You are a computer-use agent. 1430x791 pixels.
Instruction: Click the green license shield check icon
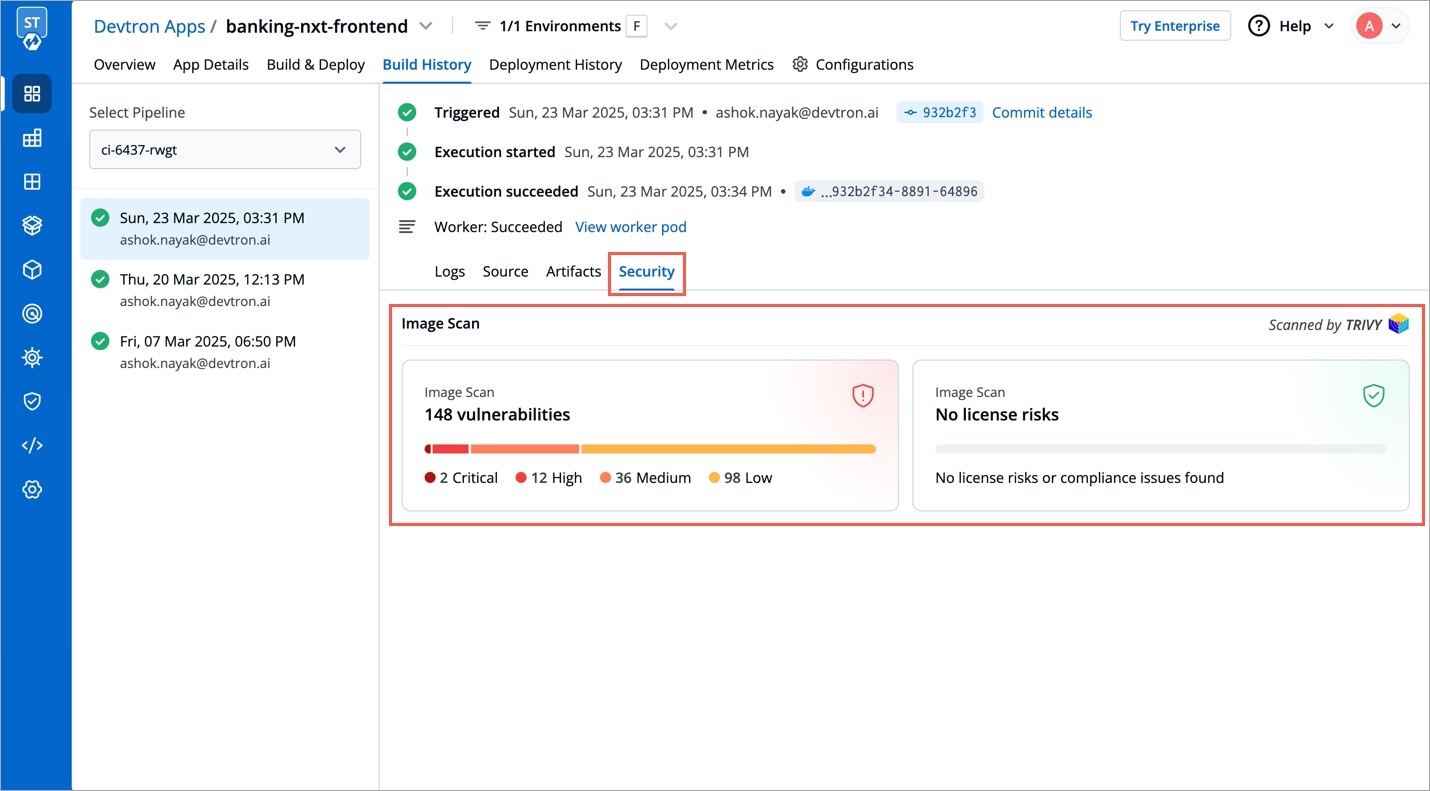point(1374,396)
